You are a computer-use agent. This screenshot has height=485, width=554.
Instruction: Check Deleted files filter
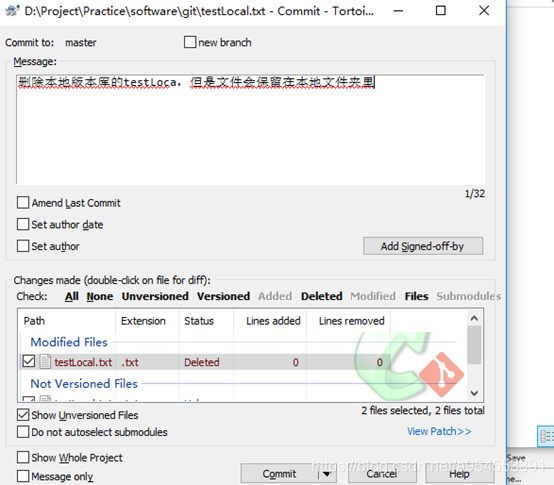322,296
